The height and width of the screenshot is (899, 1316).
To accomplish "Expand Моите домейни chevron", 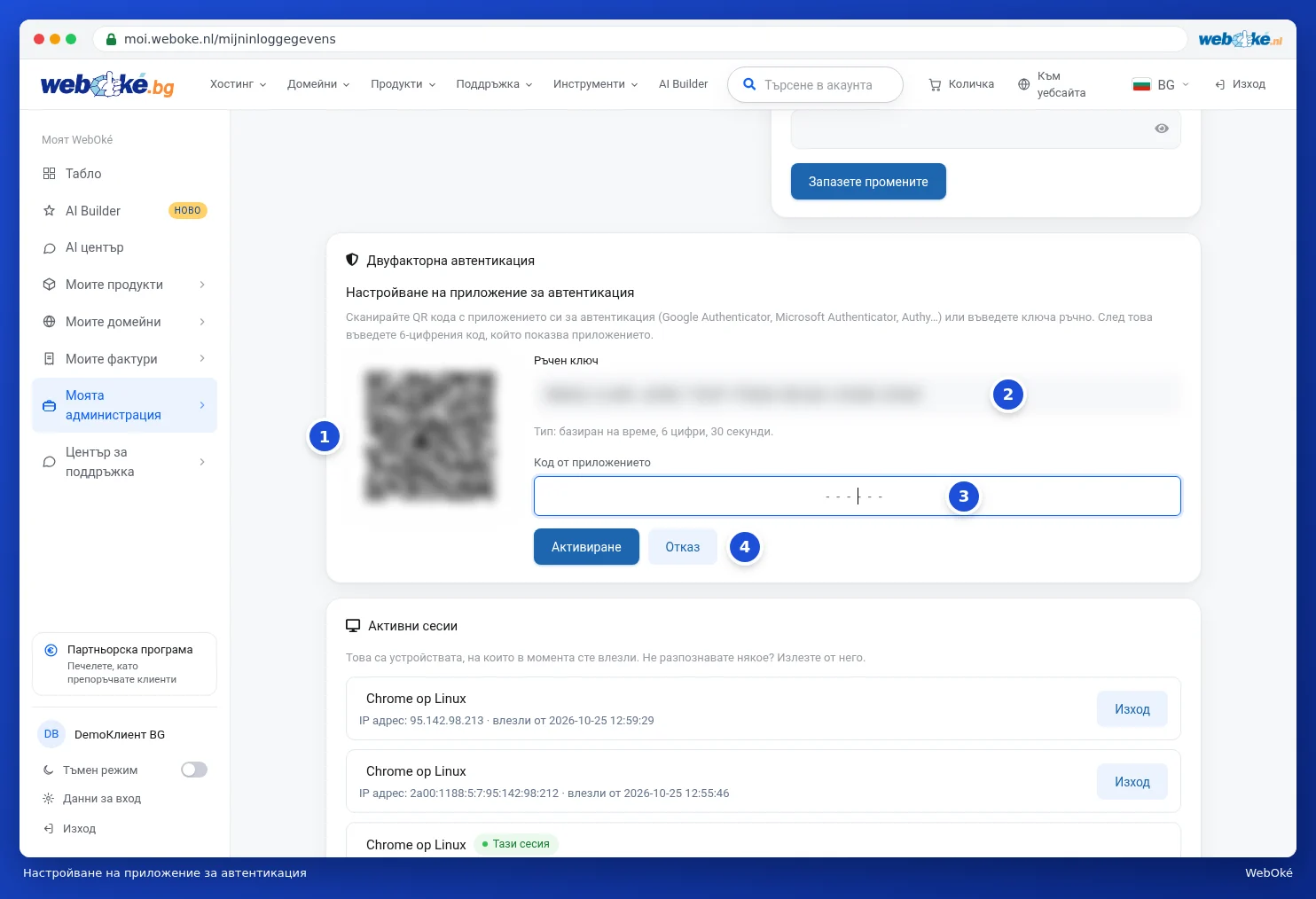I will point(202,322).
